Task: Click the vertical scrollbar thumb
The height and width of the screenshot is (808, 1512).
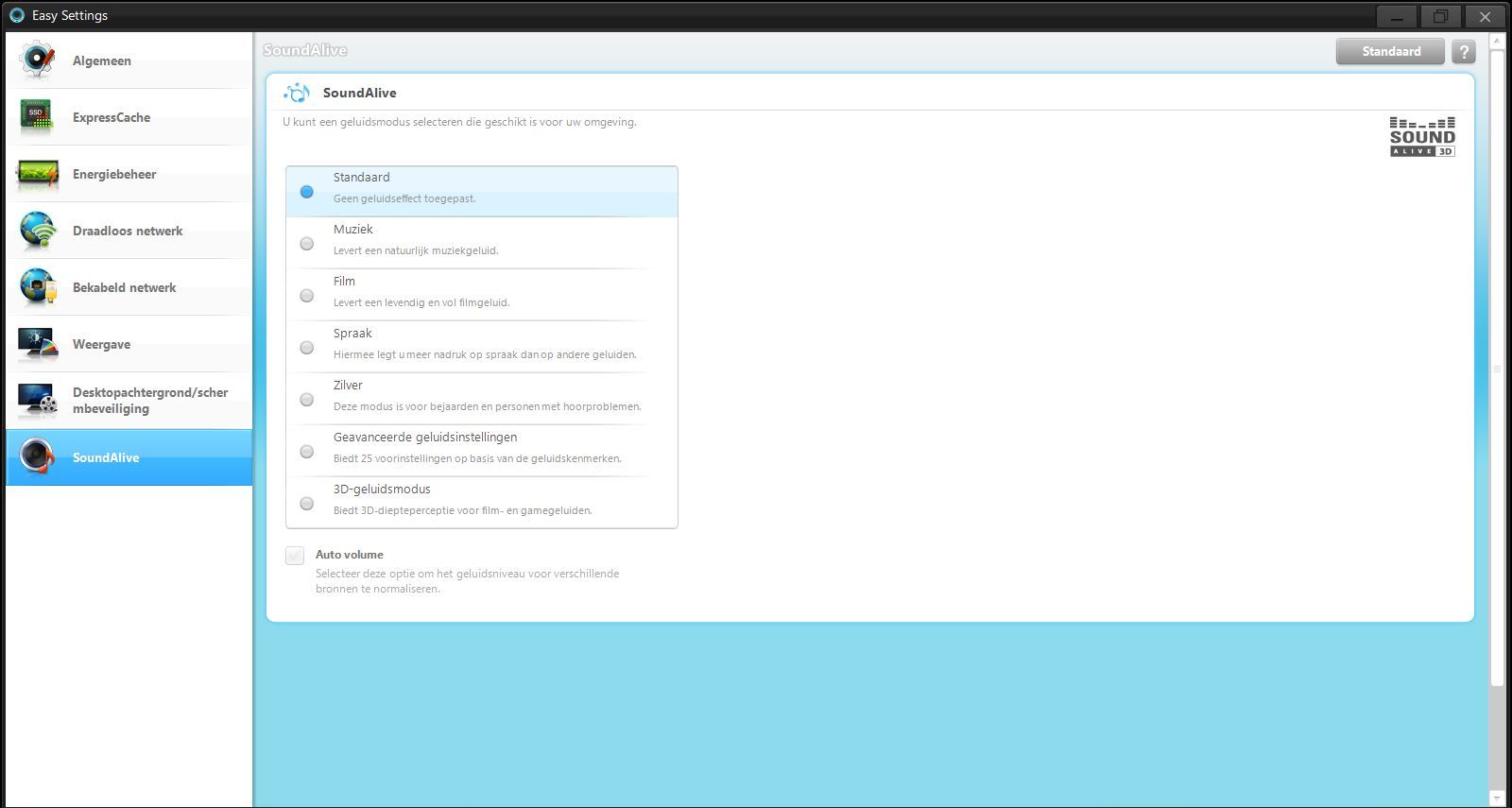Action: click(x=1497, y=369)
